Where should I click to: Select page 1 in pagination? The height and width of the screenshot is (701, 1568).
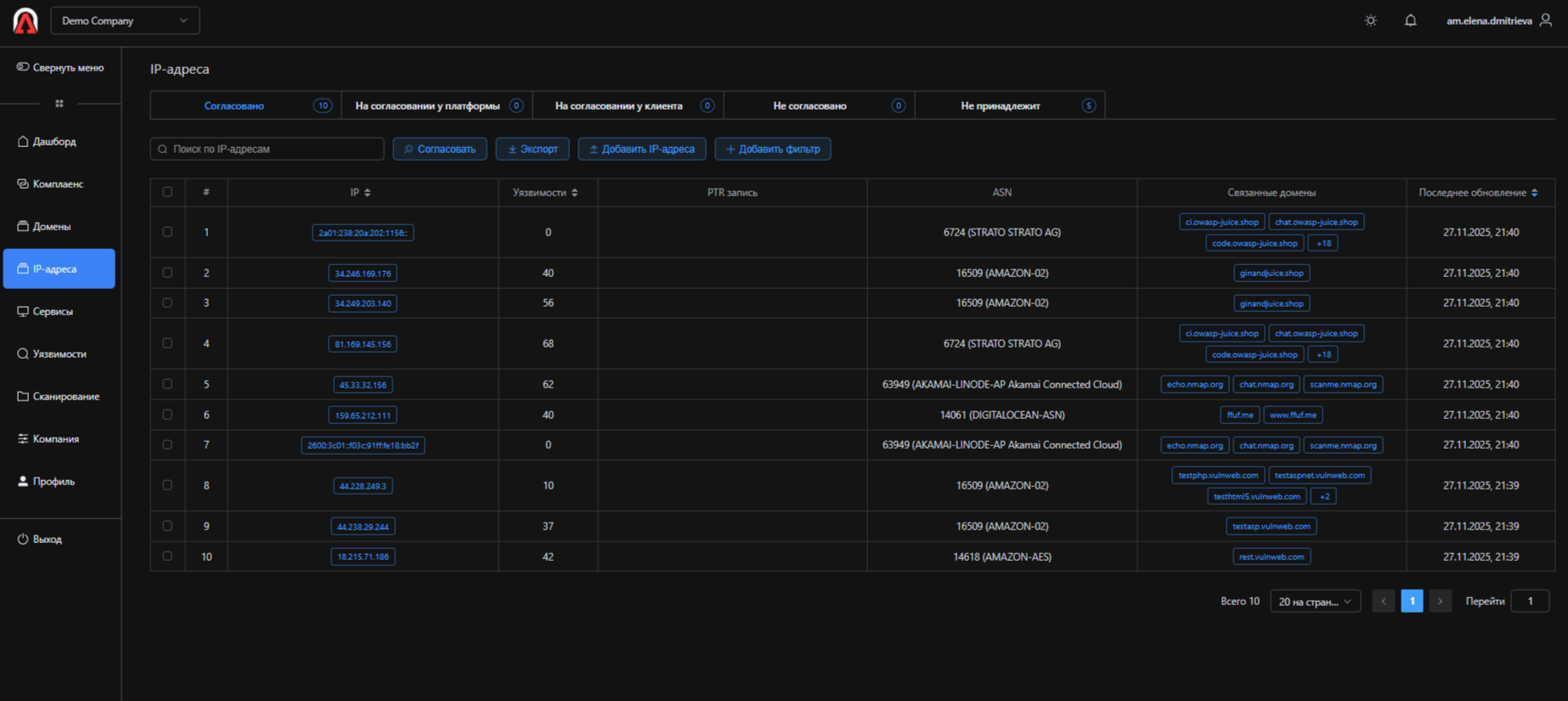tap(1412, 602)
